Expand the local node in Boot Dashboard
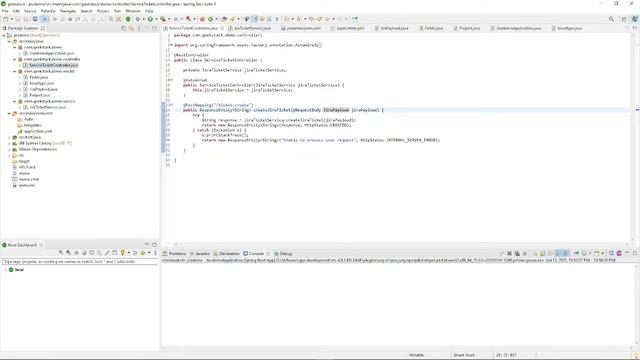Image resolution: width=640 pixels, height=360 pixels. [x=5, y=270]
